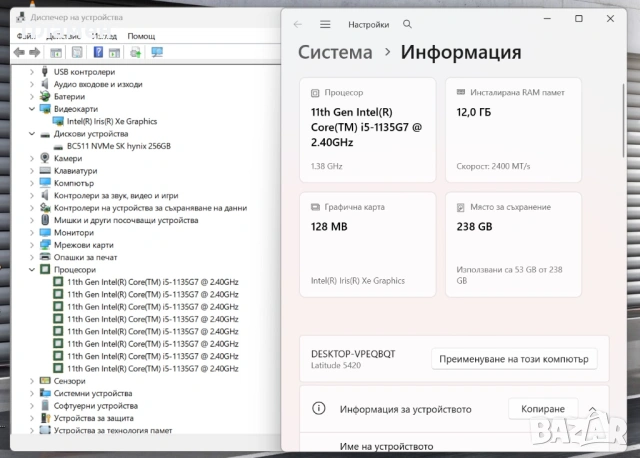
Task: Click the USB контролери device icon
Action: point(45,72)
